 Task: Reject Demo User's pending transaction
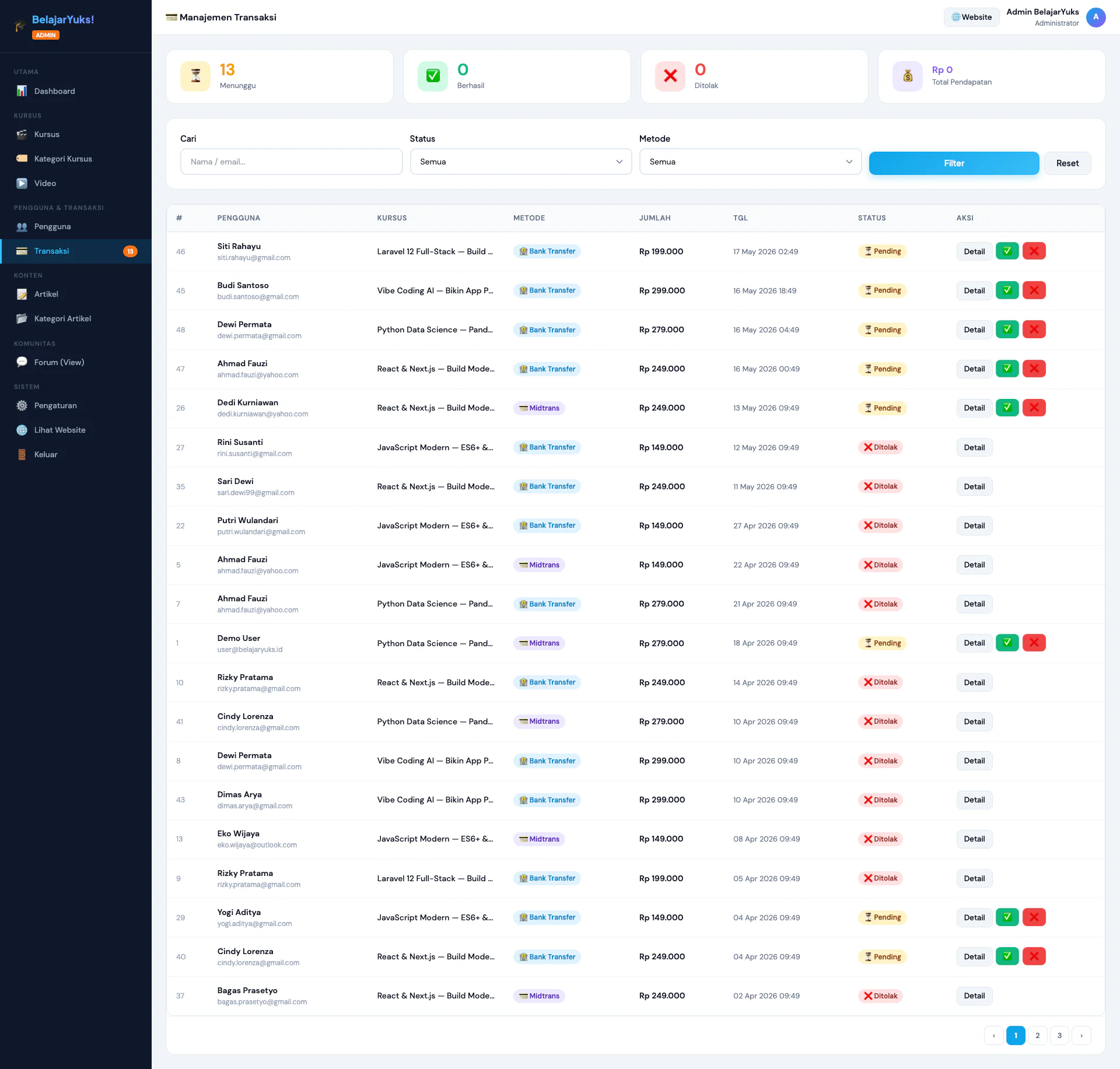(1034, 643)
